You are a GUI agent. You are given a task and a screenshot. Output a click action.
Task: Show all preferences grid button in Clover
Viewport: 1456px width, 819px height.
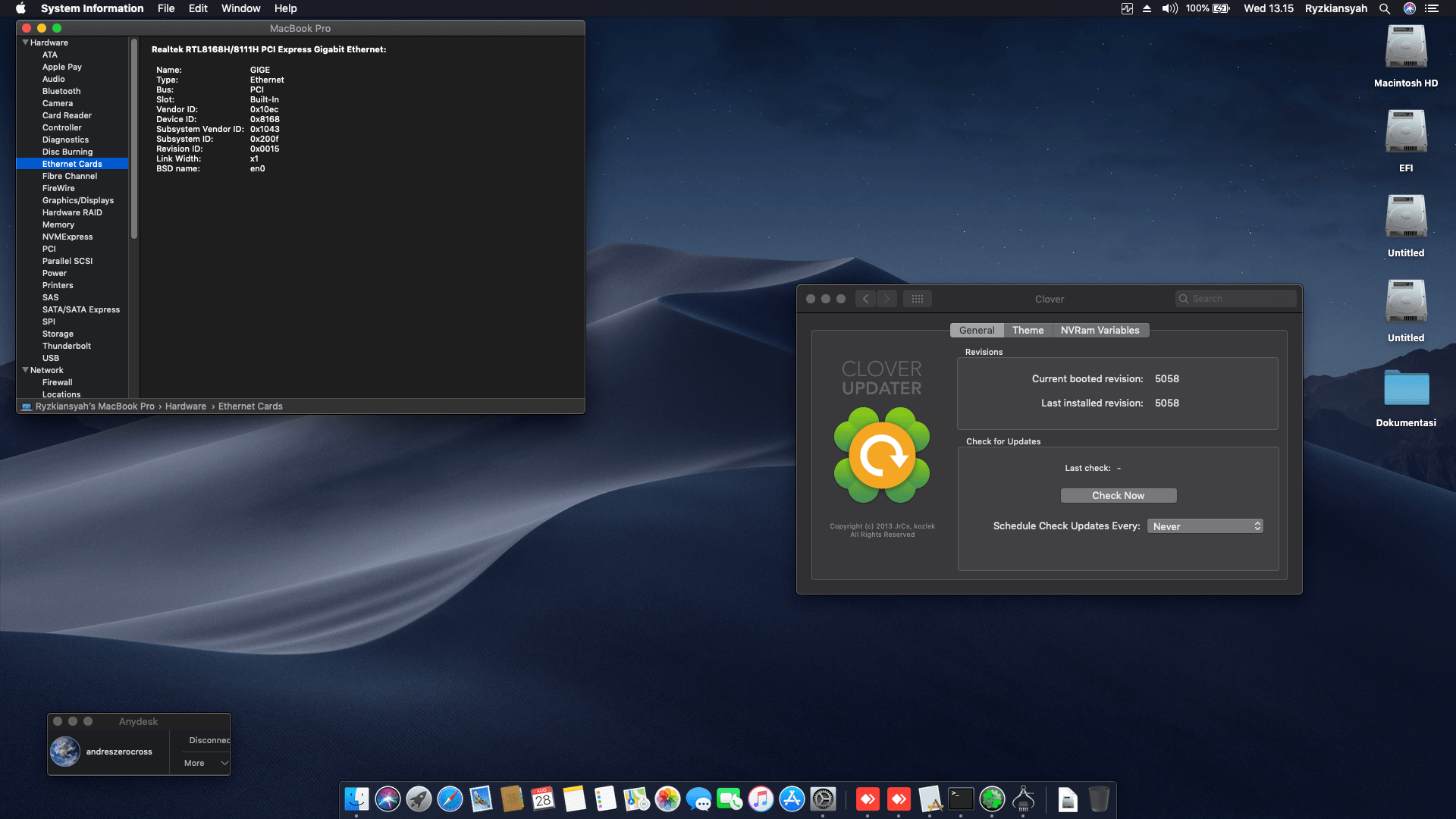917,299
